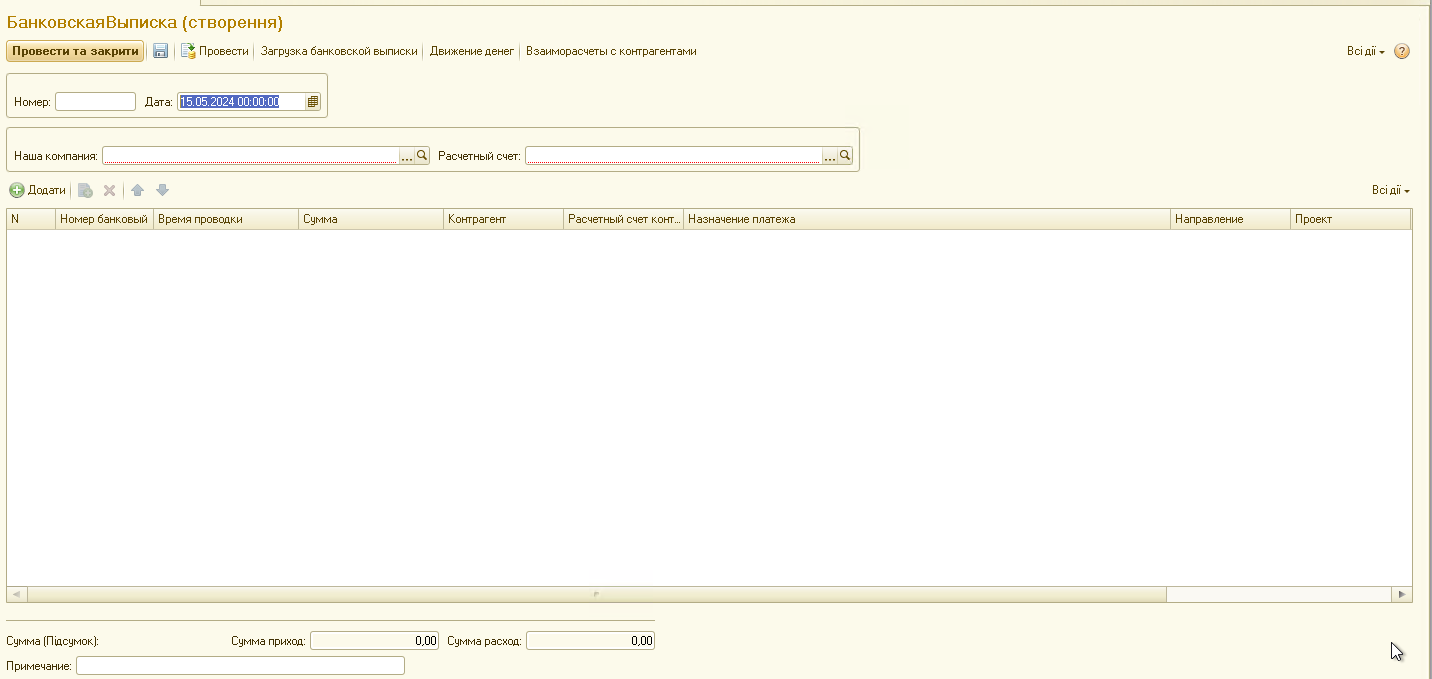Click magnifier icon beside Расчетный счет field
This screenshot has width=1432, height=679.
click(x=845, y=156)
